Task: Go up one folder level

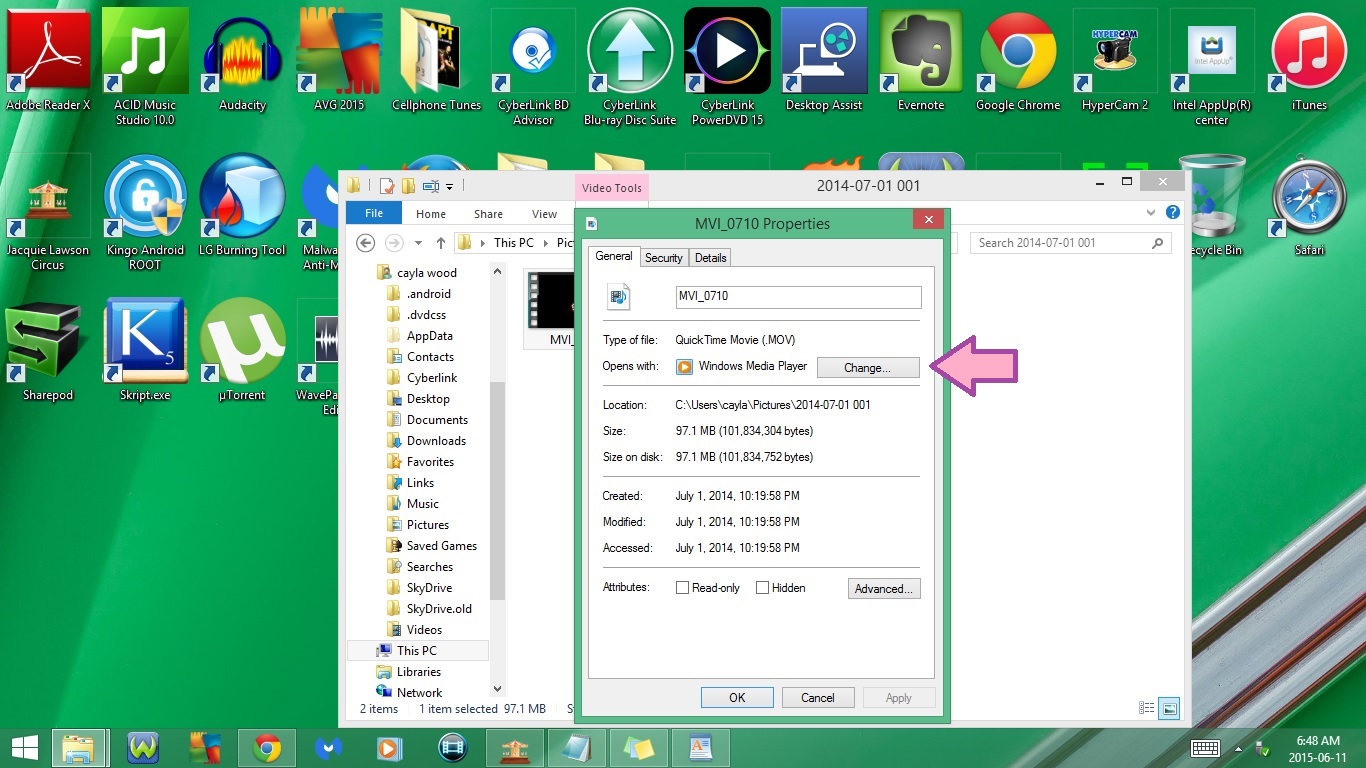Action: pyautogui.click(x=441, y=243)
